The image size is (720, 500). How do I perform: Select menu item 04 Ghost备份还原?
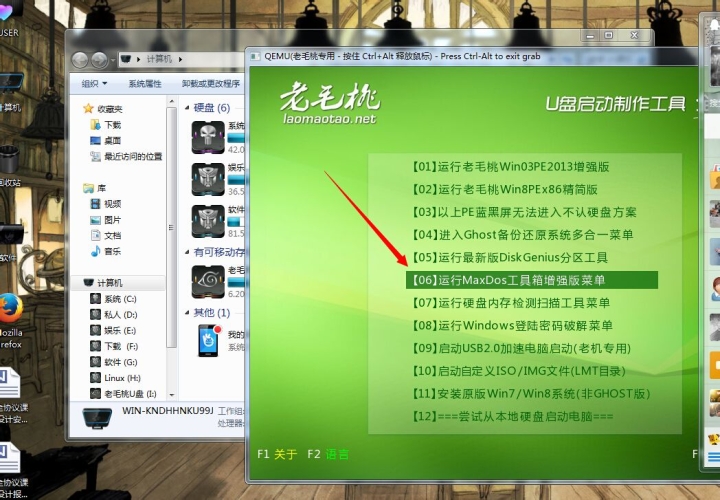(523, 235)
